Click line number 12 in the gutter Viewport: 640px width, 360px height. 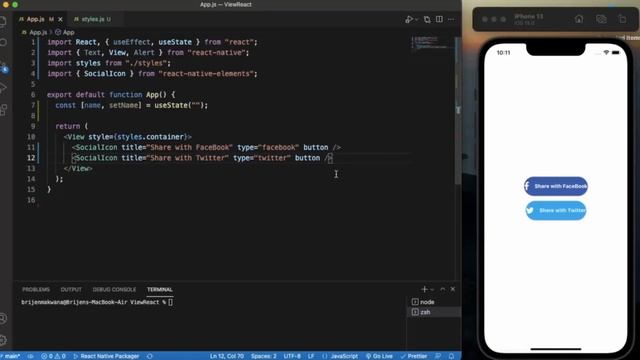(x=31, y=158)
